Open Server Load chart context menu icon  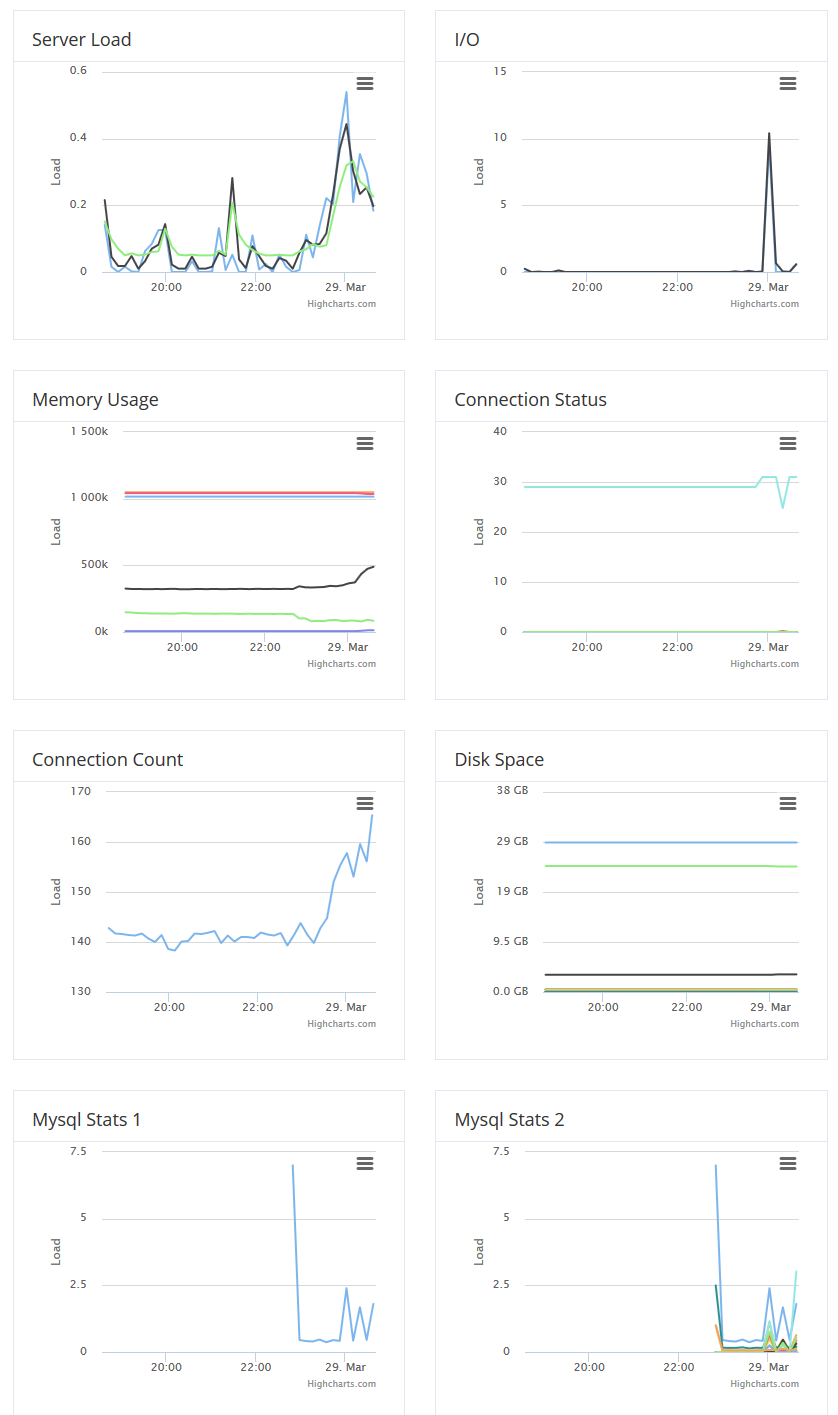(x=365, y=84)
